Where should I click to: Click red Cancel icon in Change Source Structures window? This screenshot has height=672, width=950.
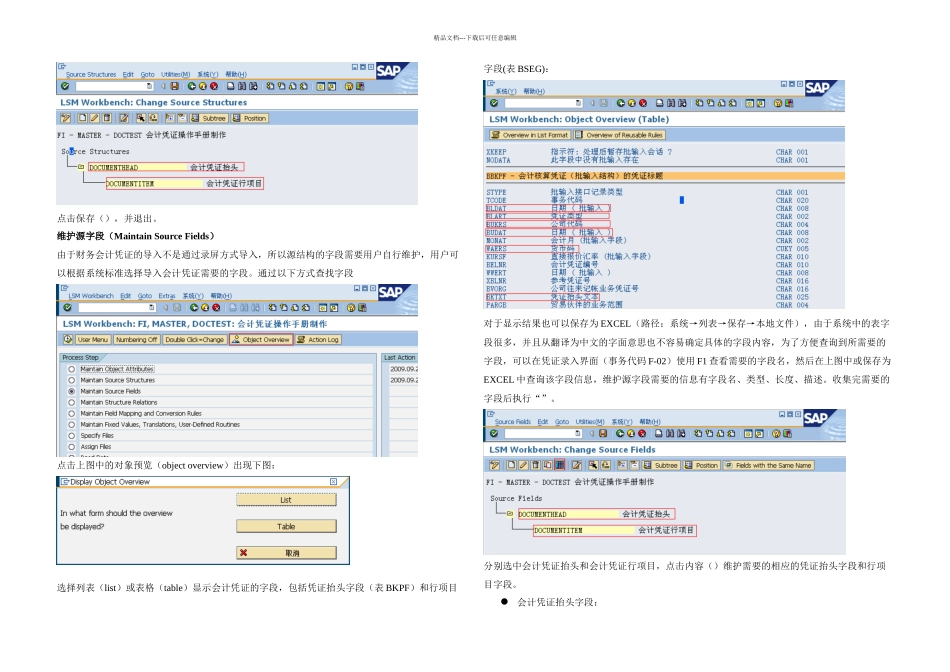(214, 86)
